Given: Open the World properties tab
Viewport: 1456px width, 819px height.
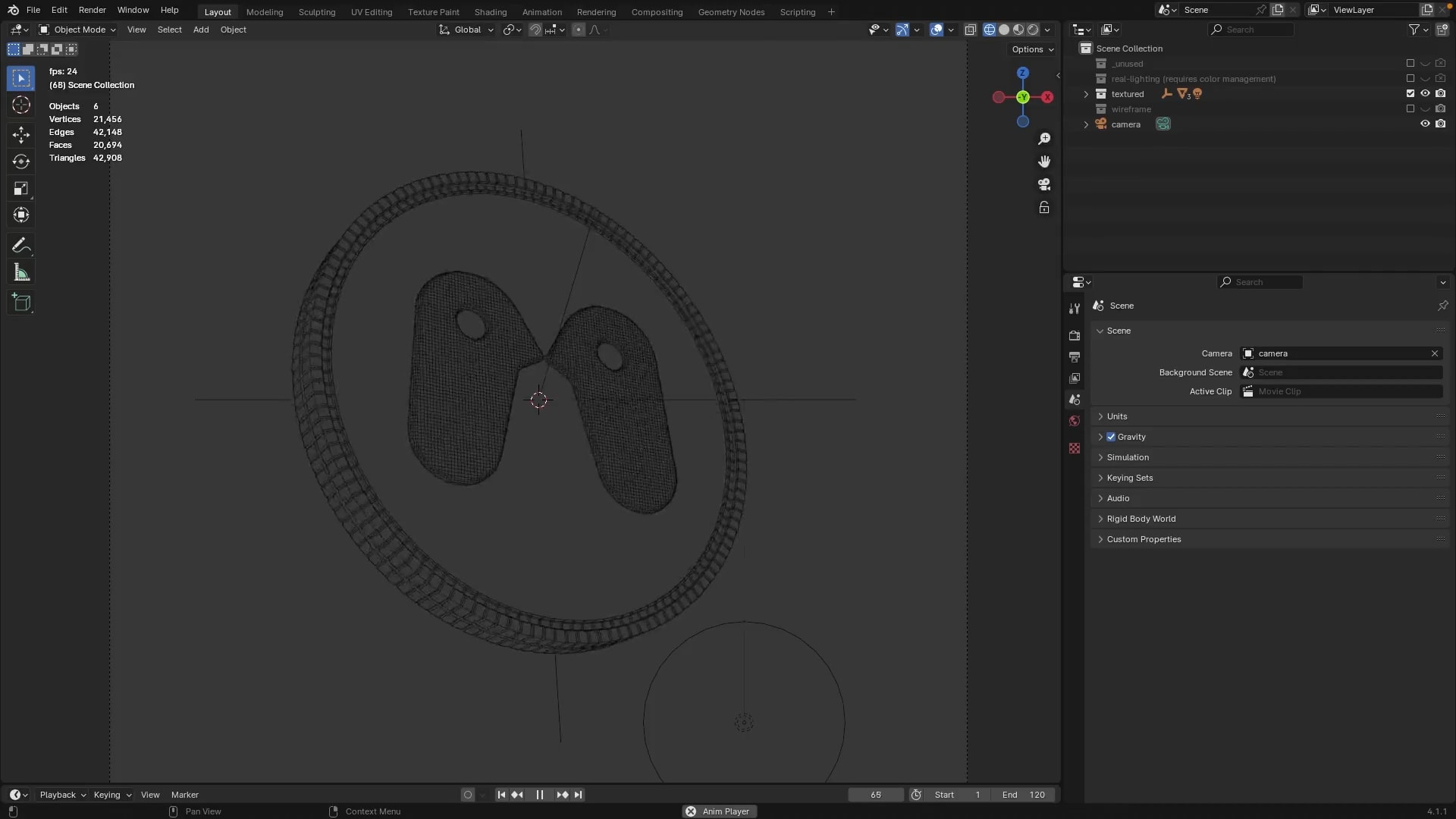Looking at the screenshot, I should (1075, 421).
